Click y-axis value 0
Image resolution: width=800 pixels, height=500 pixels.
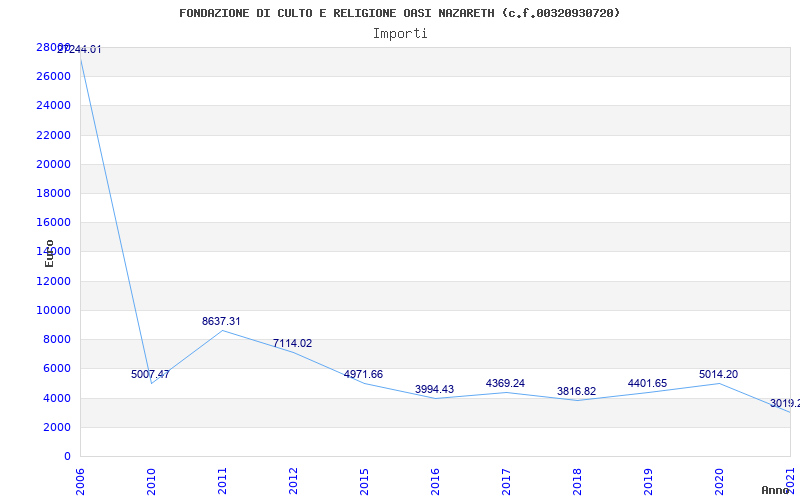click(x=67, y=456)
